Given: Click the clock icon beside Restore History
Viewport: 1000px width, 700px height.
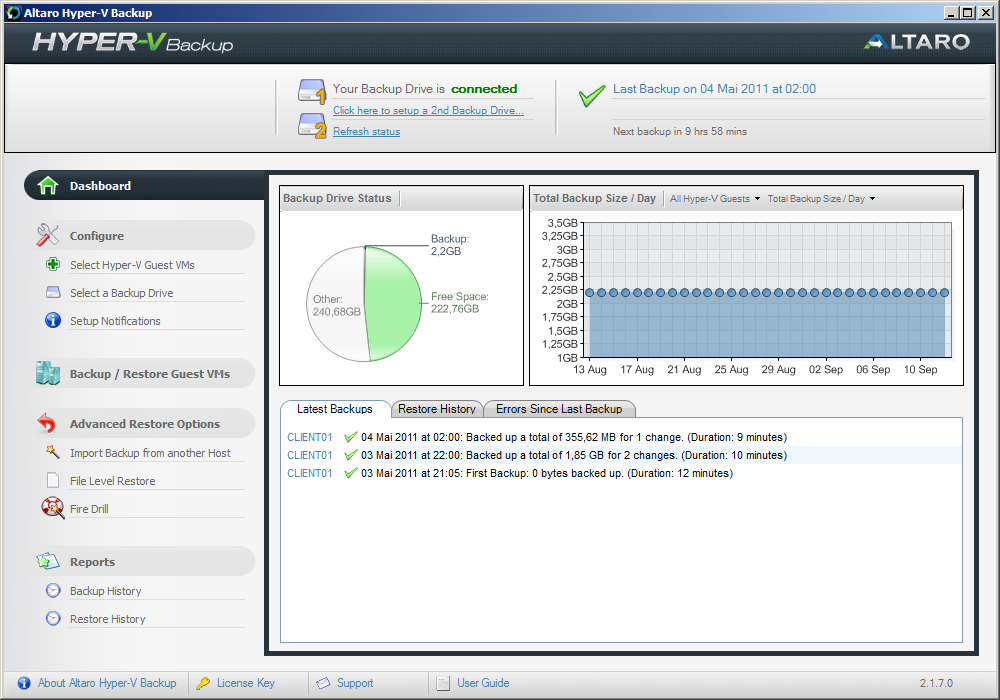Looking at the screenshot, I should tap(54, 618).
